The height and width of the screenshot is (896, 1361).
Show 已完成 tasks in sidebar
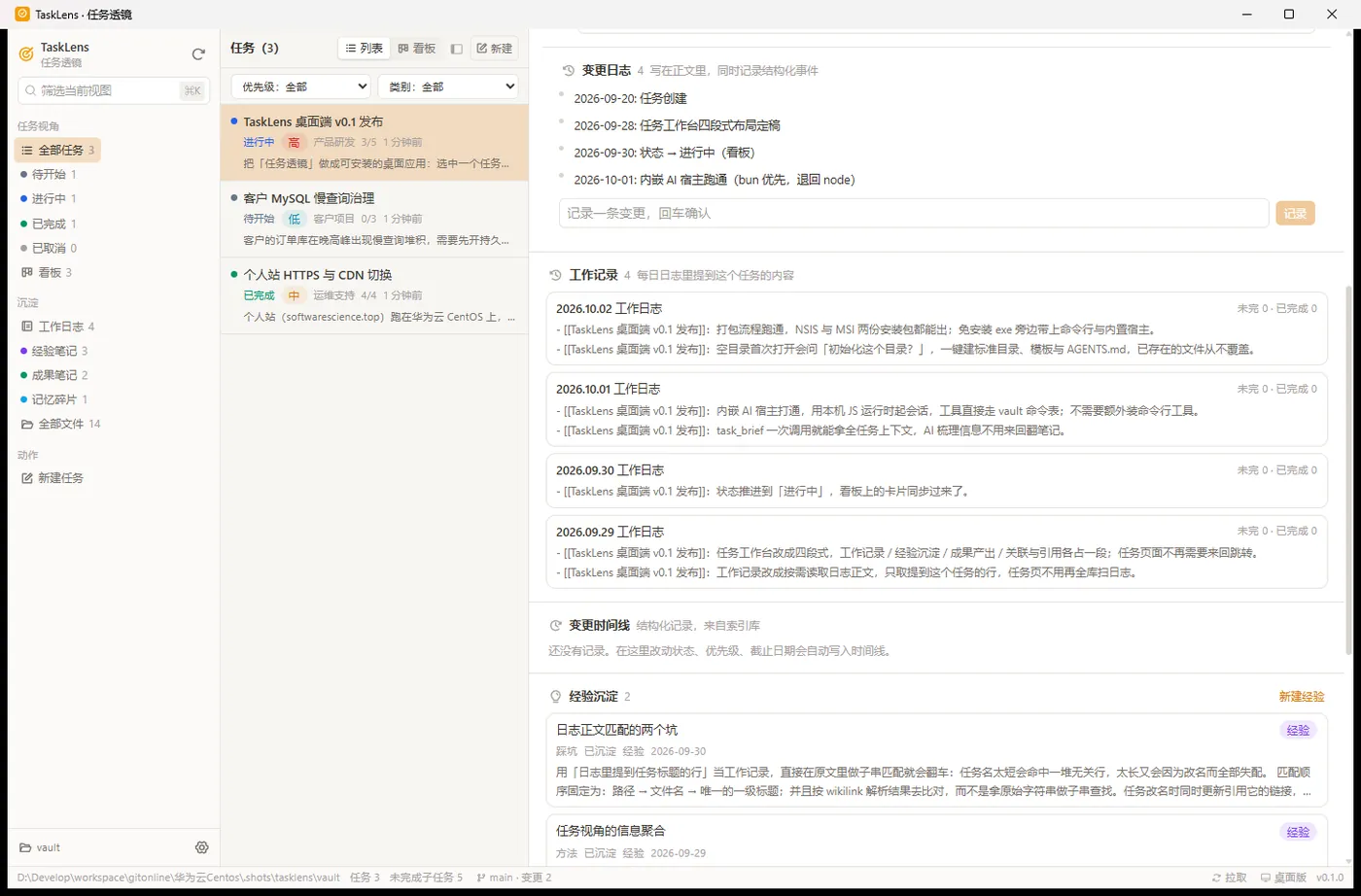coord(49,224)
